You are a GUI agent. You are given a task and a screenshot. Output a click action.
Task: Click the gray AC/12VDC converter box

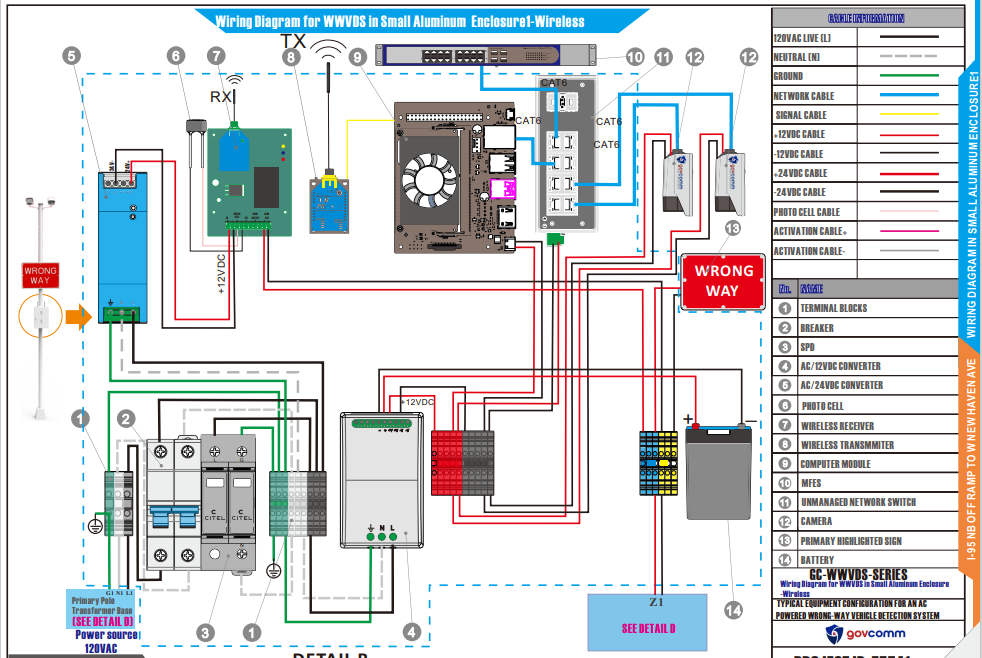click(x=382, y=480)
